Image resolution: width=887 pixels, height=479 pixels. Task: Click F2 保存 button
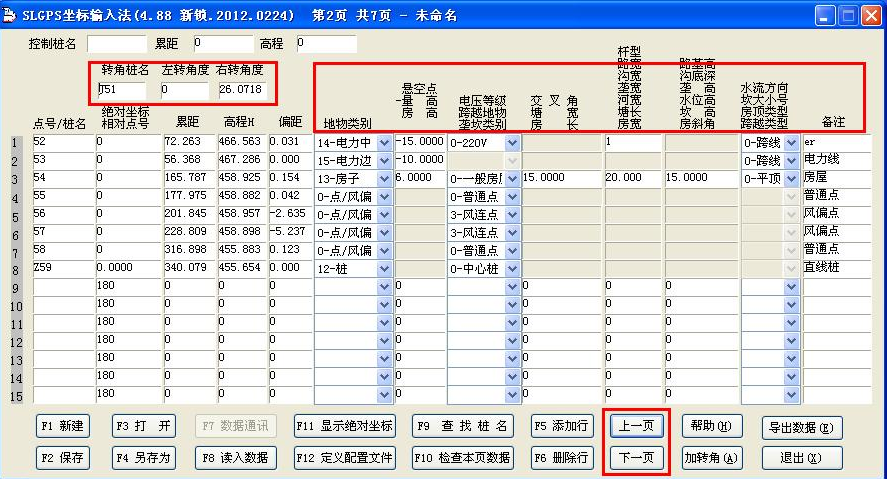(62, 458)
